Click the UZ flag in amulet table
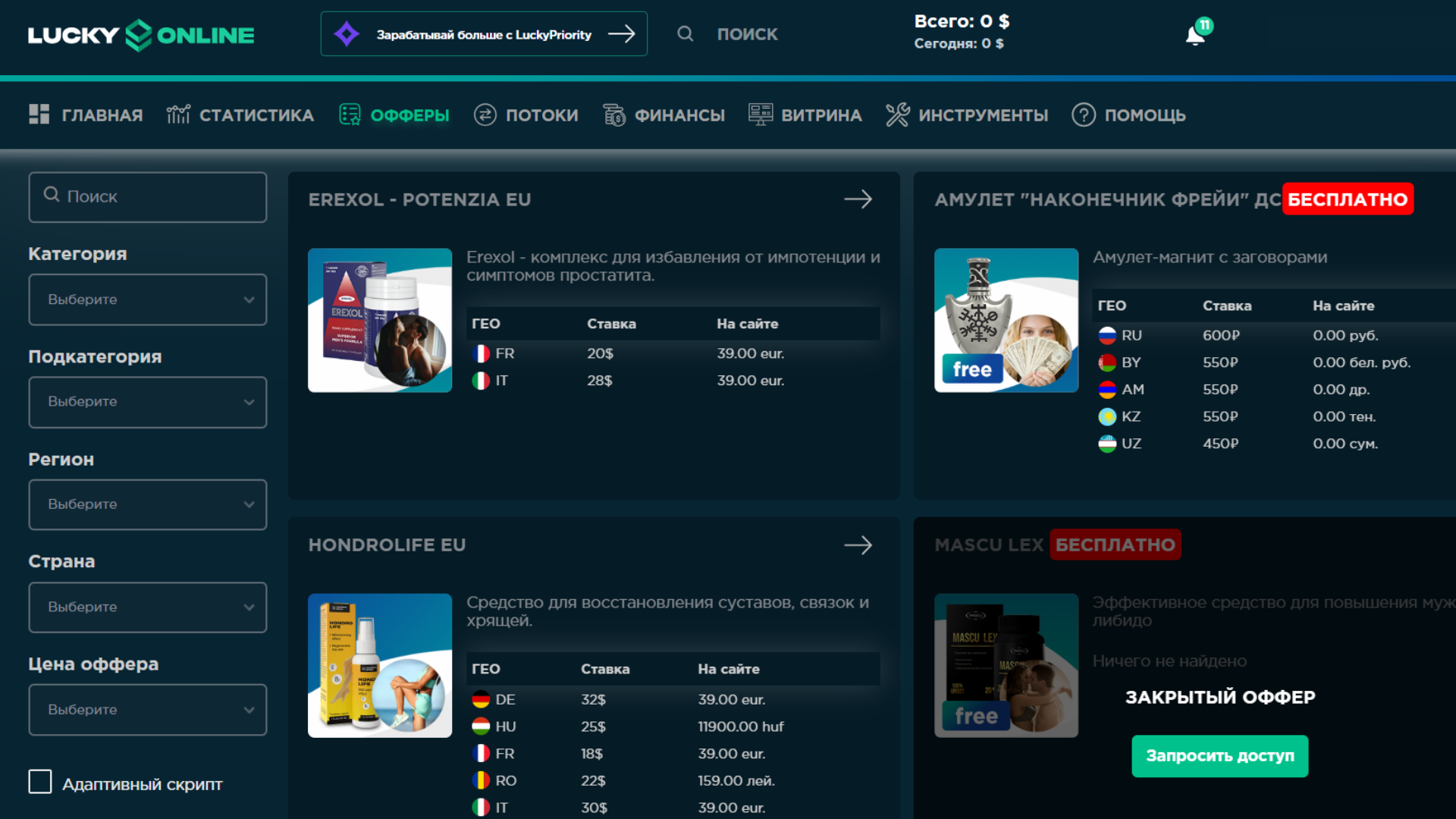 click(1107, 444)
